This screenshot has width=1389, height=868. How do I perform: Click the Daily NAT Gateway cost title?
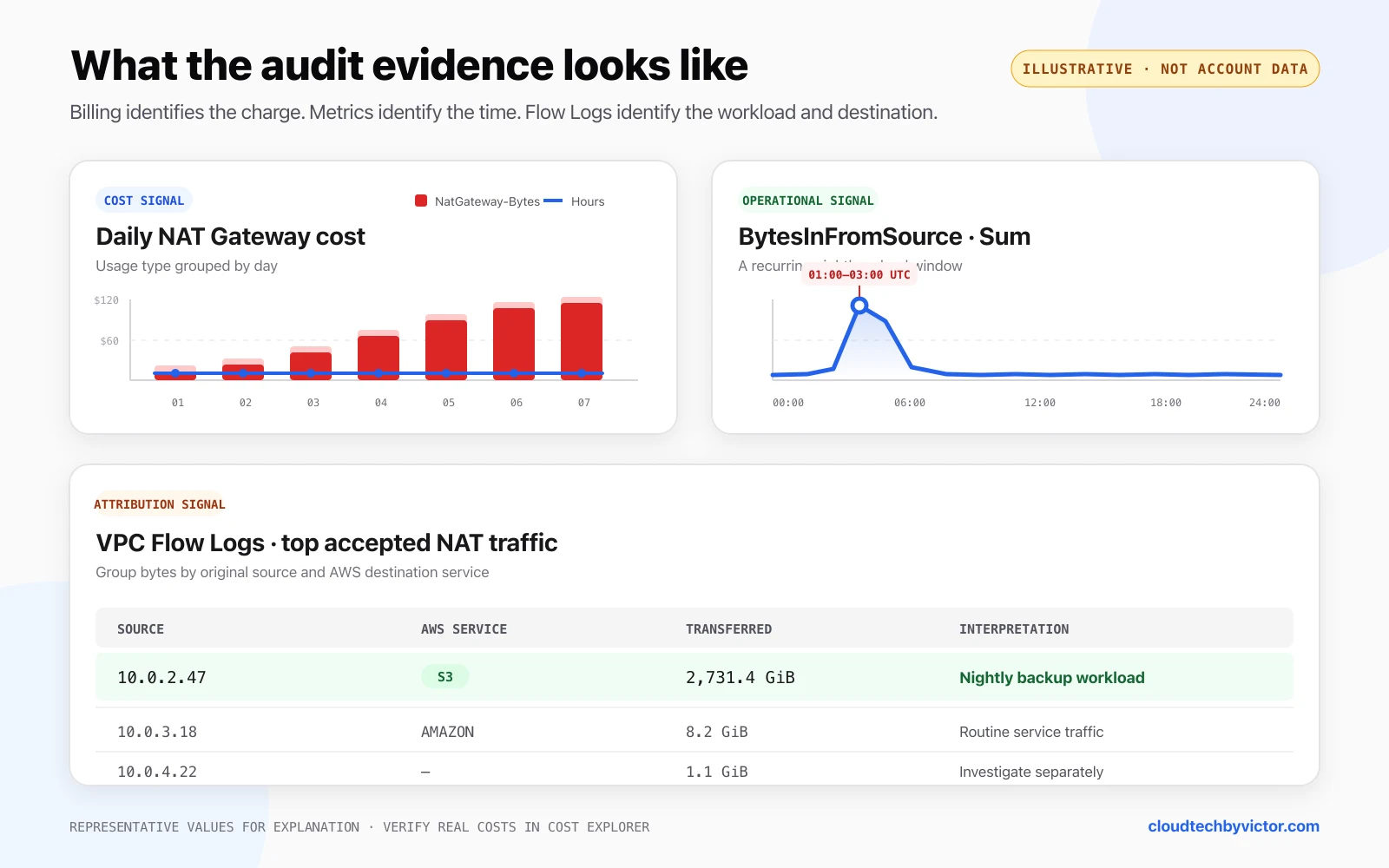(x=231, y=237)
